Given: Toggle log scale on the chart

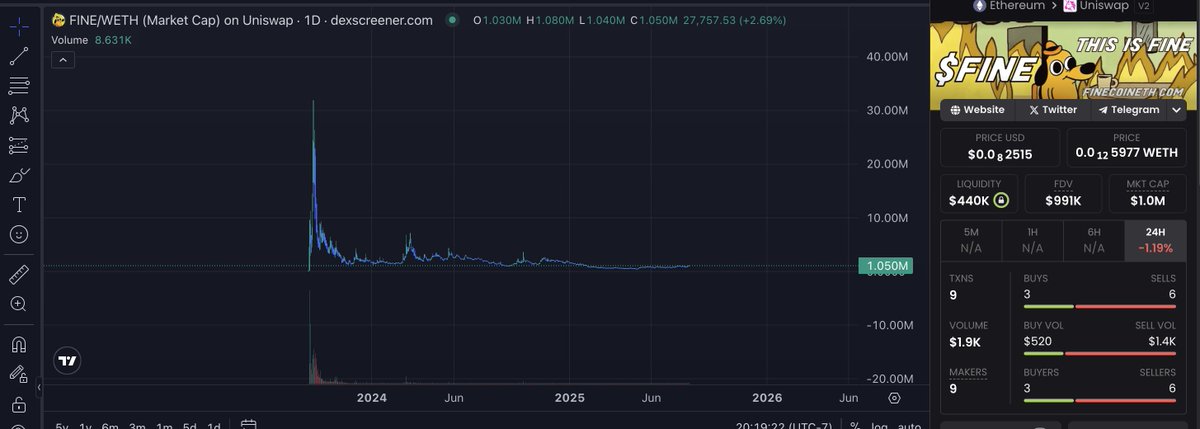Looking at the screenshot, I should pos(881,424).
